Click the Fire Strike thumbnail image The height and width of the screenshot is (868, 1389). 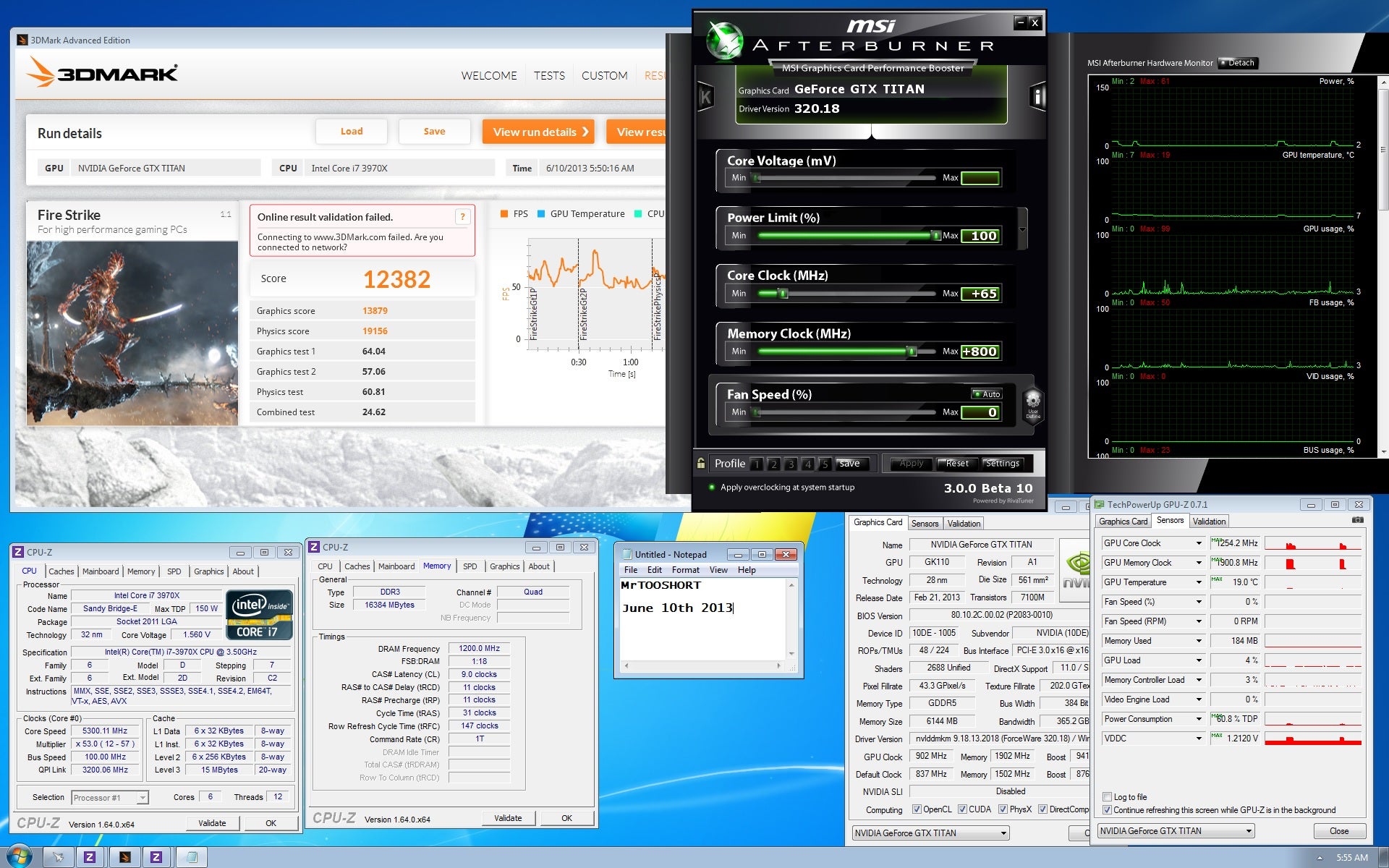point(132,333)
